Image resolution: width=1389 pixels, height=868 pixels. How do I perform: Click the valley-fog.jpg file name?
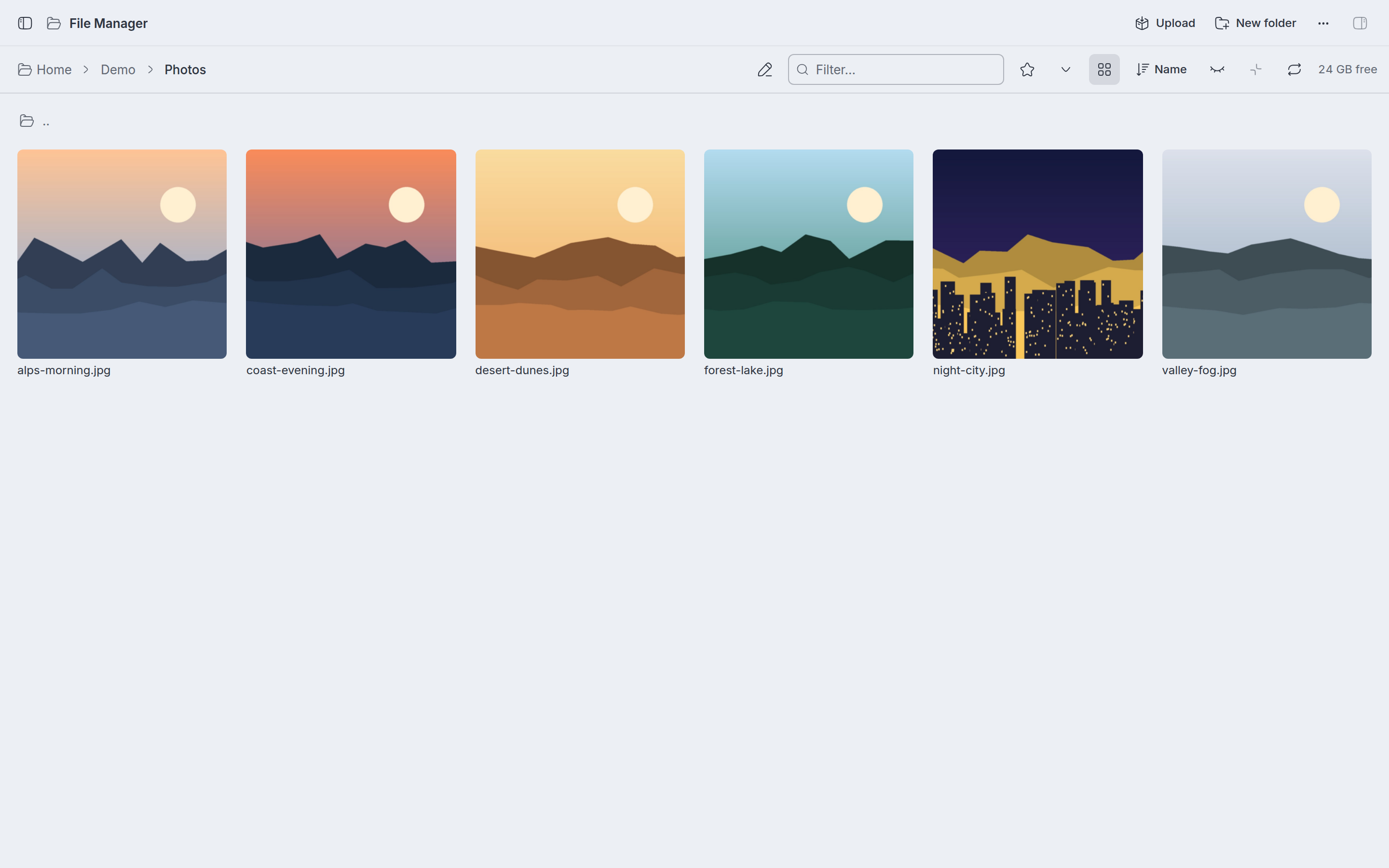point(1199,370)
